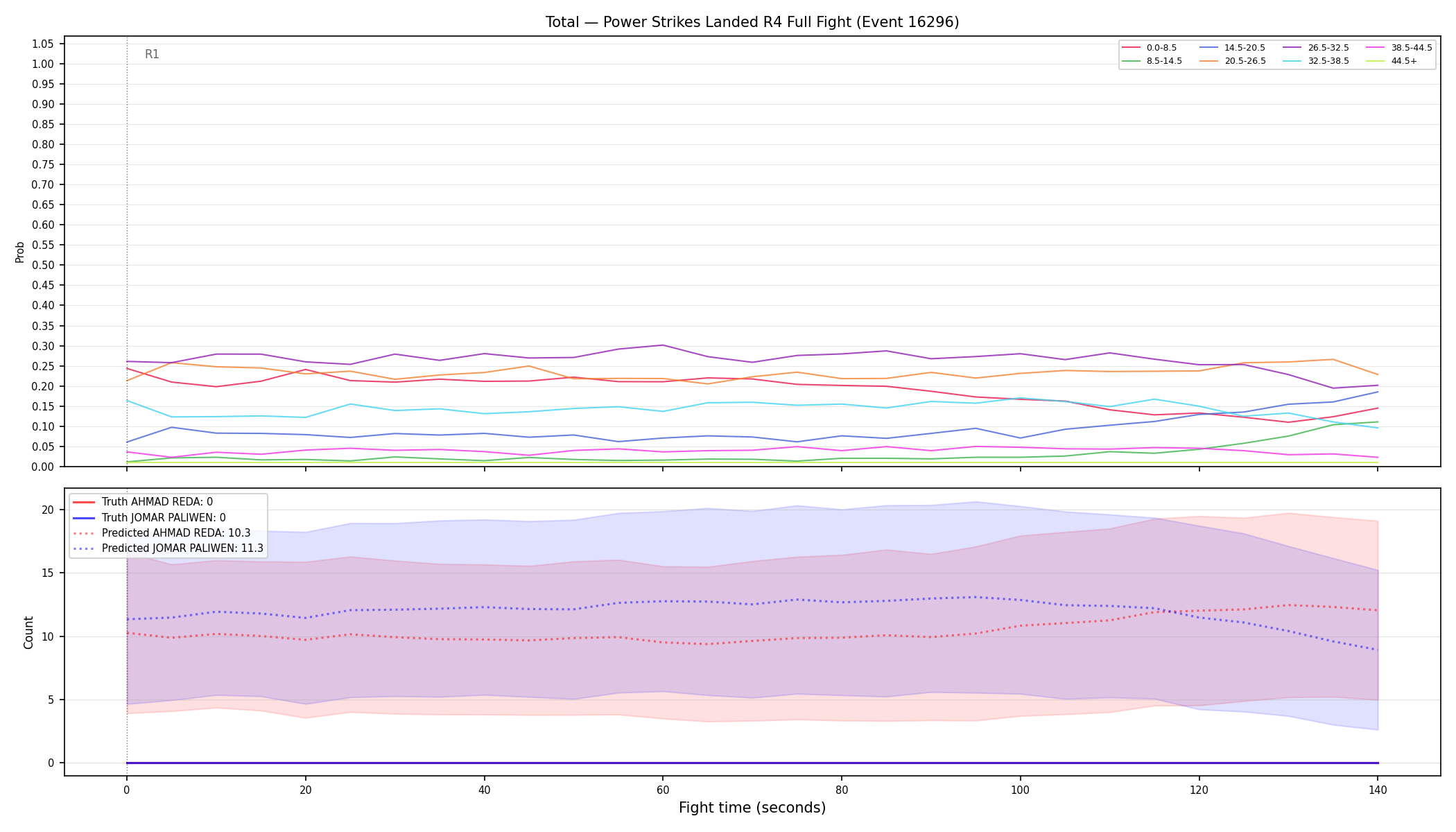Image resolution: width=1456 pixels, height=832 pixels.
Task: Click the Prob y-axis label
Action: 20,252
